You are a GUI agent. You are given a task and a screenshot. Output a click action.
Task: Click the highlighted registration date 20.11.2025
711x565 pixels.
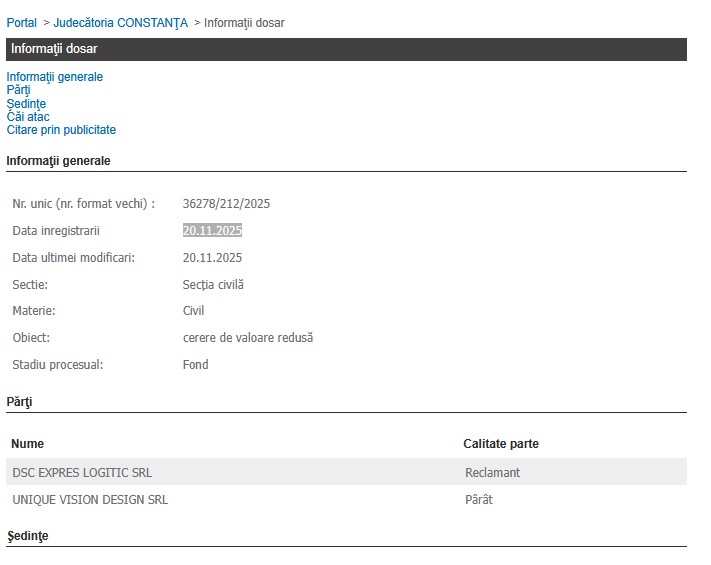tap(212, 231)
